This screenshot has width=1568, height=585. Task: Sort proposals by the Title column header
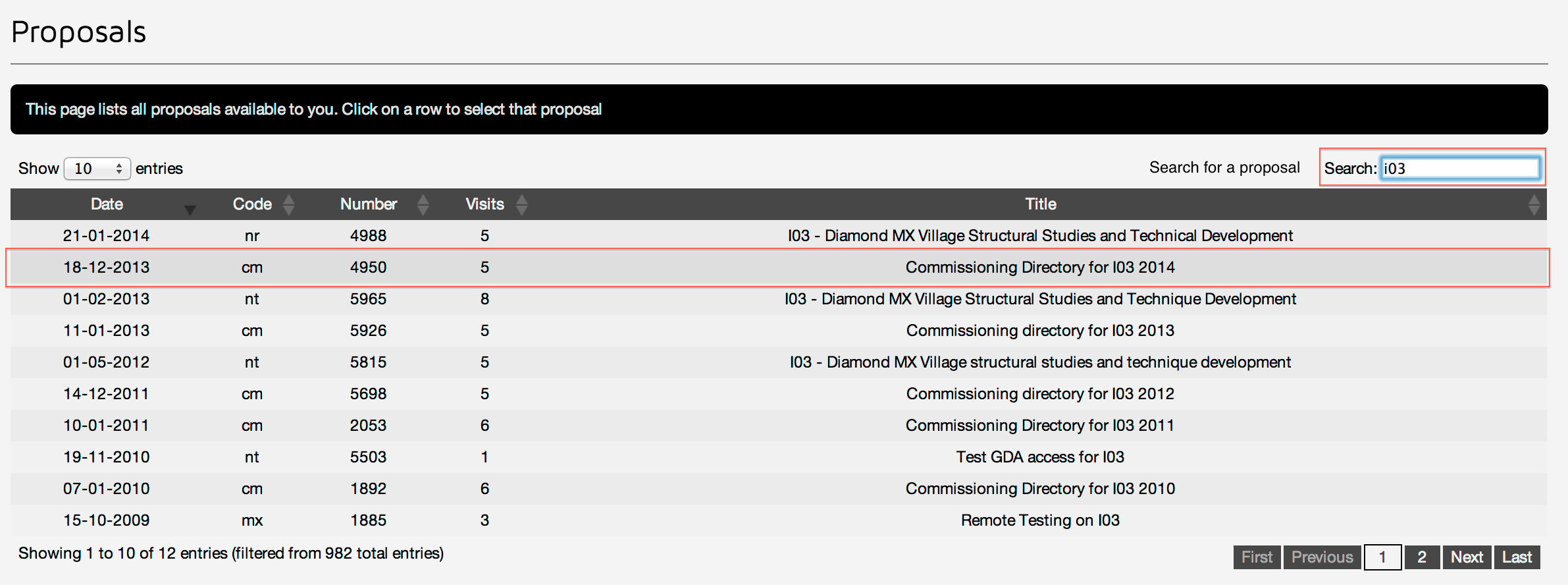coord(1040,204)
